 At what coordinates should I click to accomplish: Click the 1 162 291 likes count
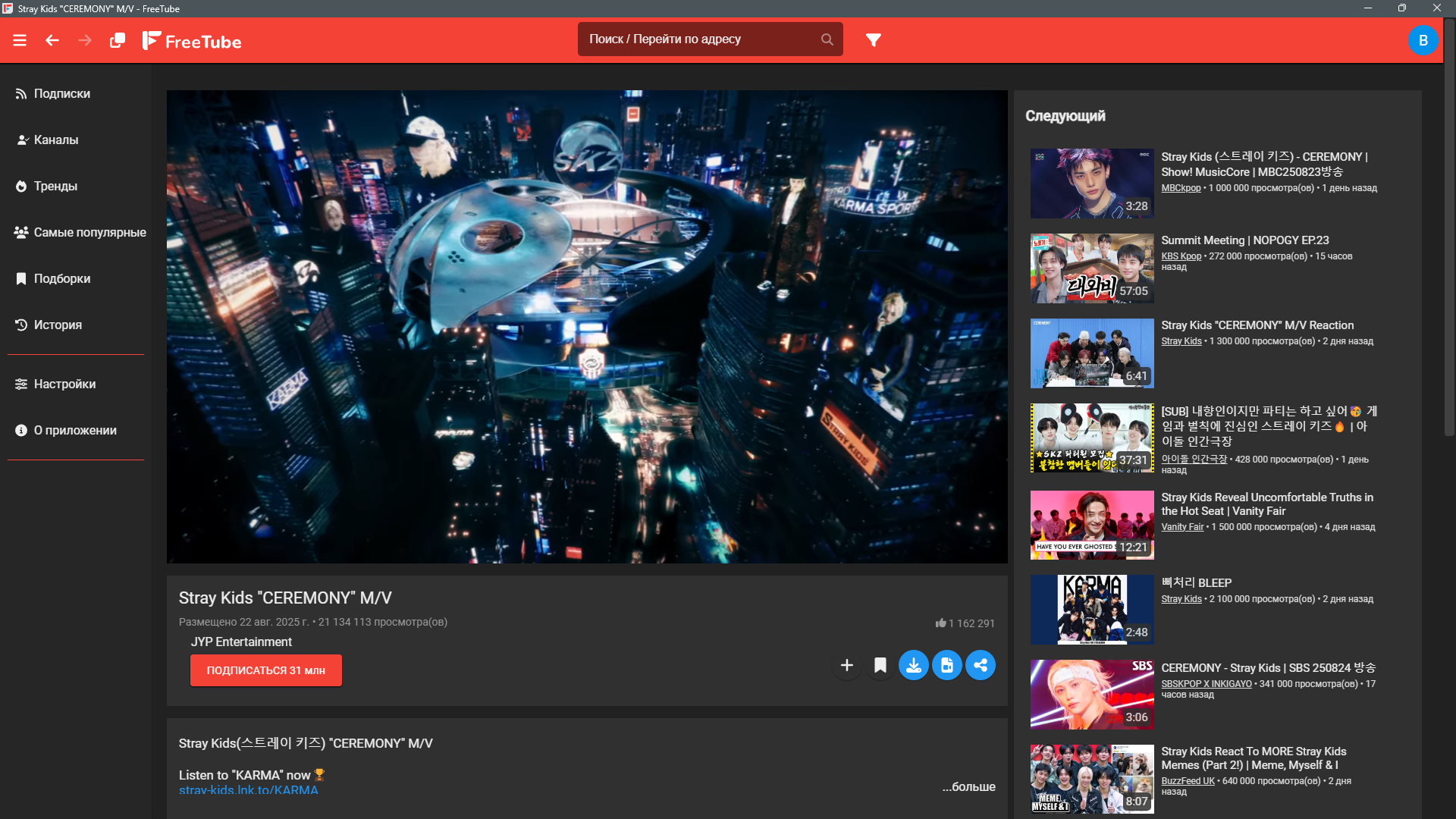[965, 623]
